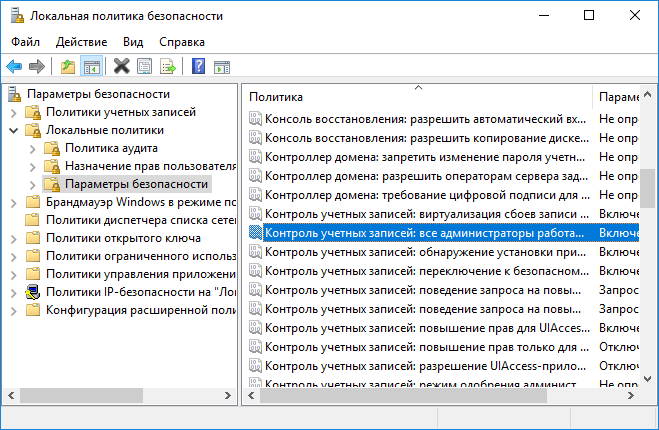Expand the Политики учетных записей node
Viewport: 659px width, 430px height.
[x=13, y=112]
